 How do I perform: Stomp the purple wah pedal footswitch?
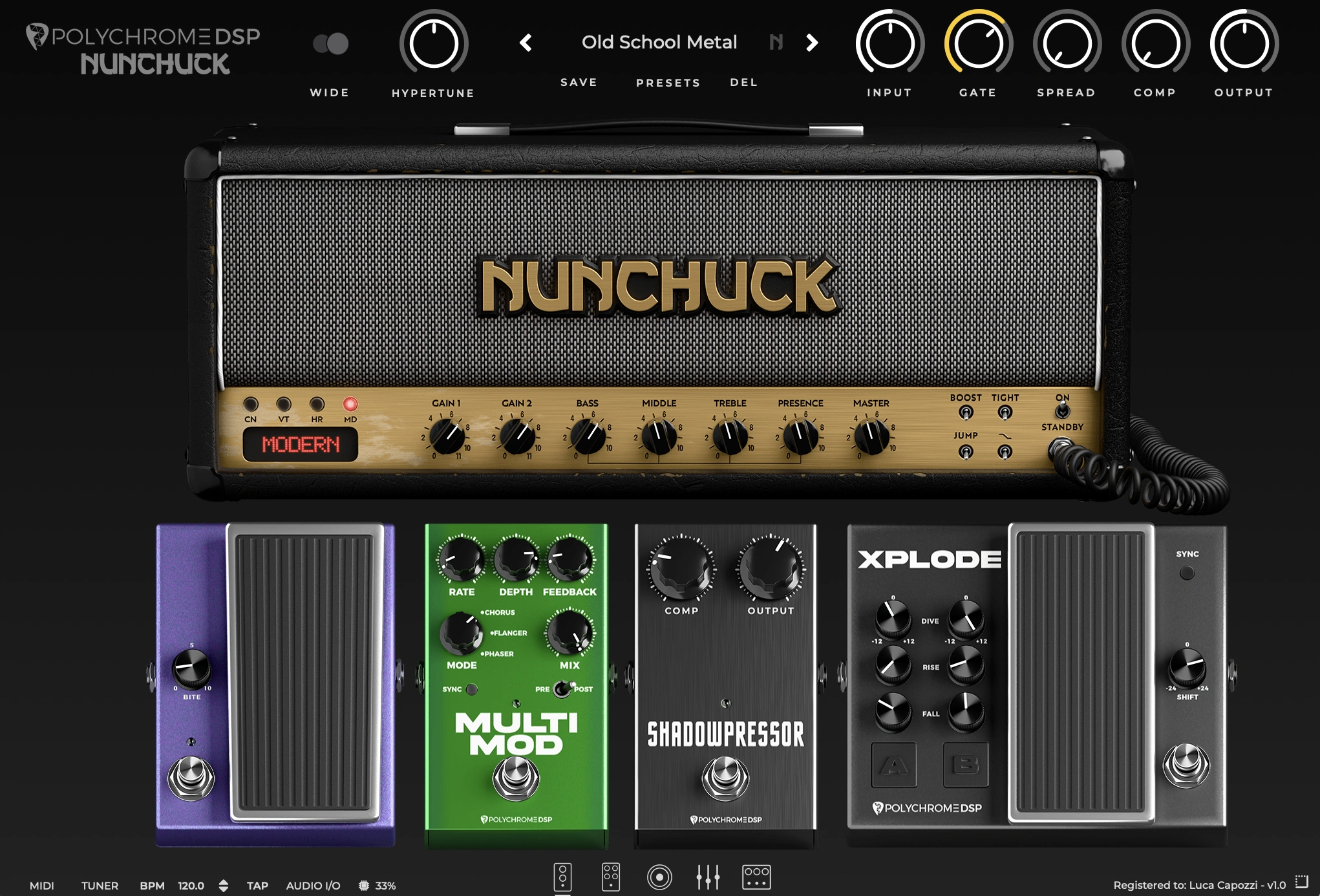[191, 778]
